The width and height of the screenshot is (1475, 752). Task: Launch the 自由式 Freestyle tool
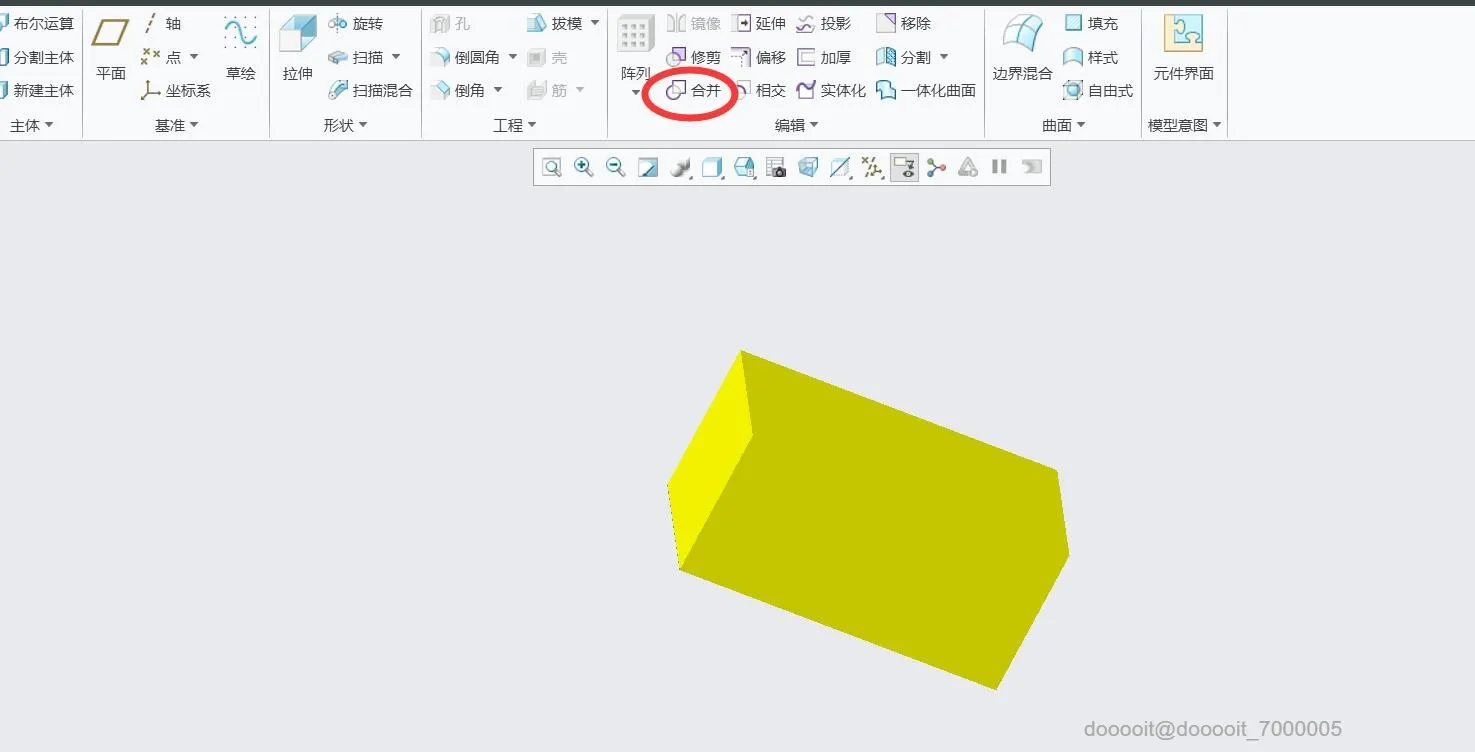1098,91
